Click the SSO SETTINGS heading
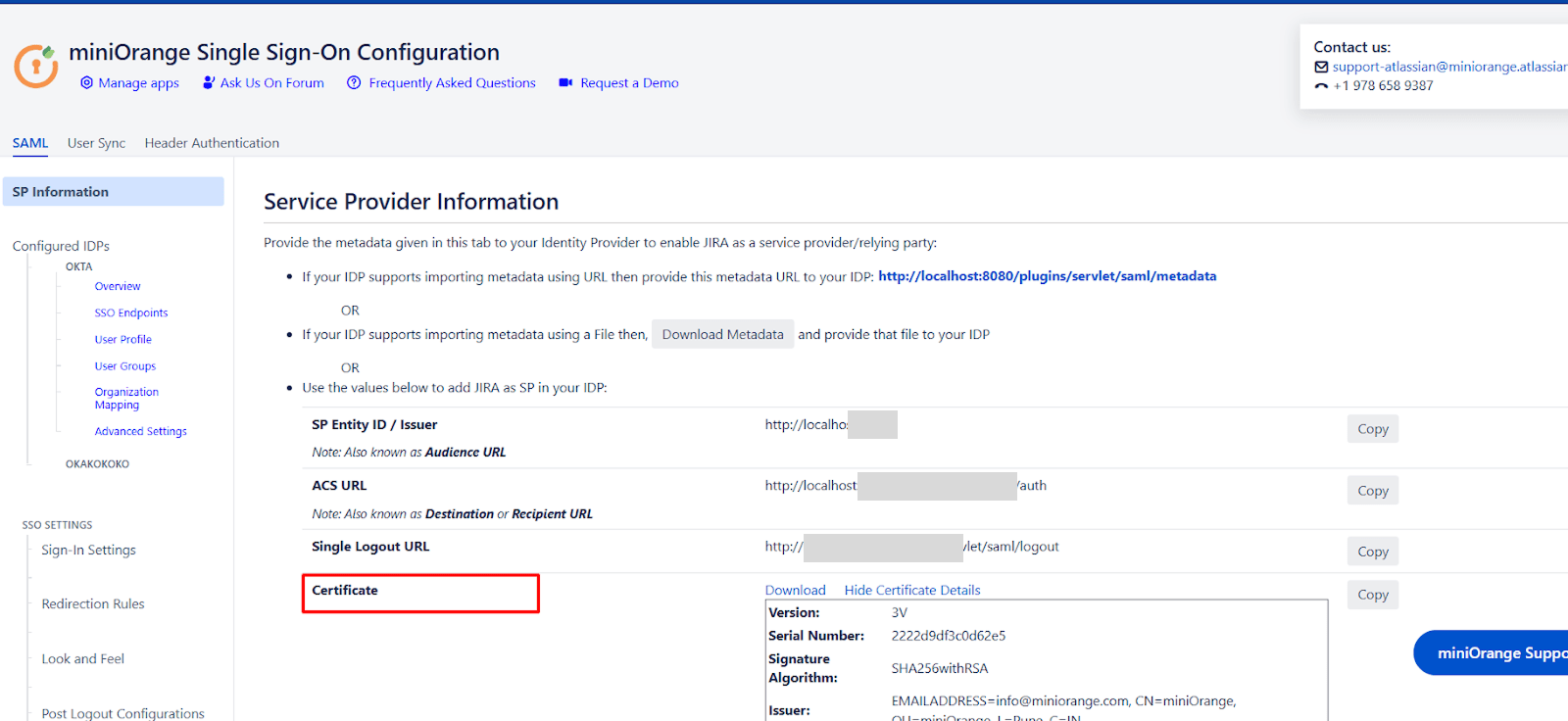The height and width of the screenshot is (721, 1568). click(x=57, y=525)
